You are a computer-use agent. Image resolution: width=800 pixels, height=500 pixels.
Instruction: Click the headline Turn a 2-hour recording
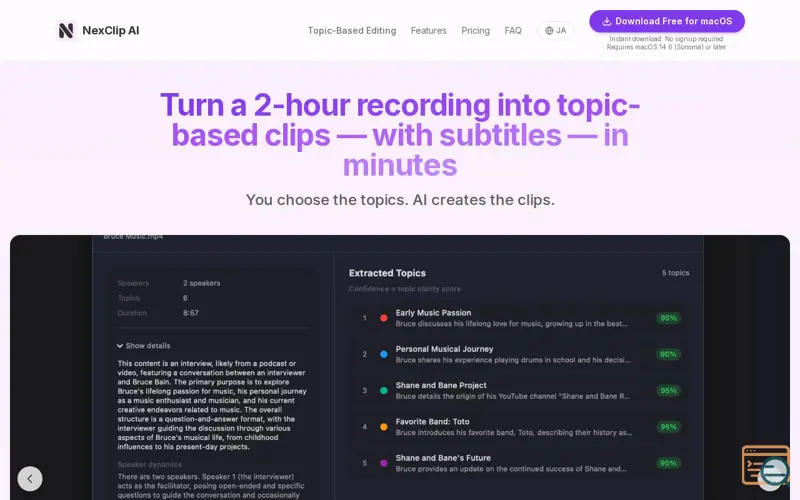(x=400, y=135)
